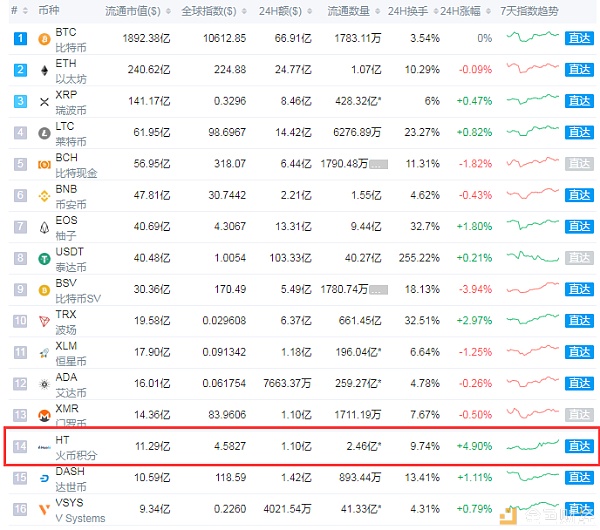Expand truncated BSV circulation 1780.74万
This screenshot has height=530, width=600.
(378, 290)
